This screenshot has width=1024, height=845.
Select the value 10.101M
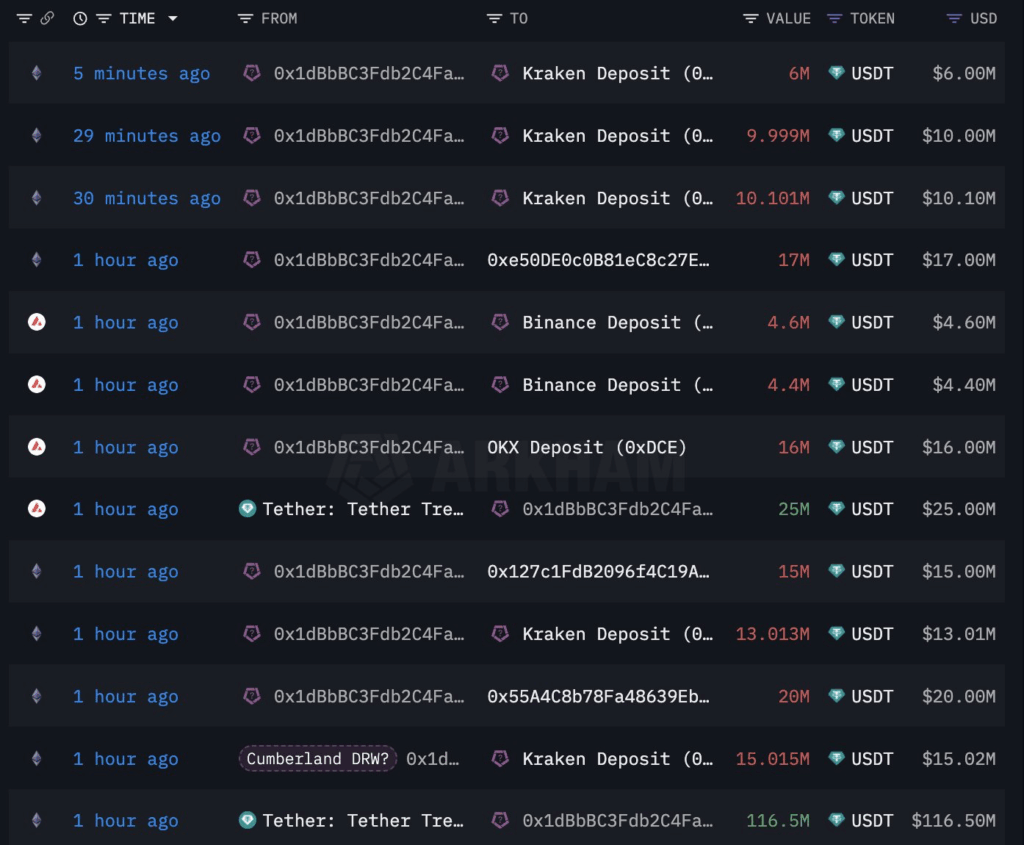[773, 199]
